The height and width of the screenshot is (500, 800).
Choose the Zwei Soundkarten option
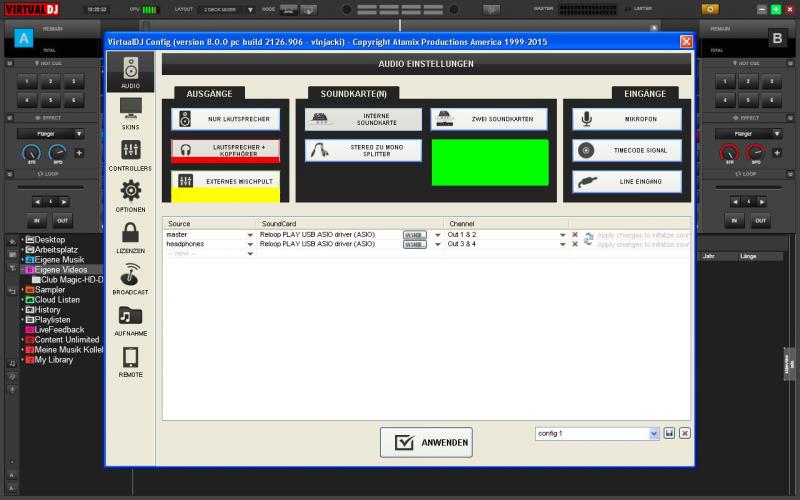pyautogui.click(x=489, y=119)
